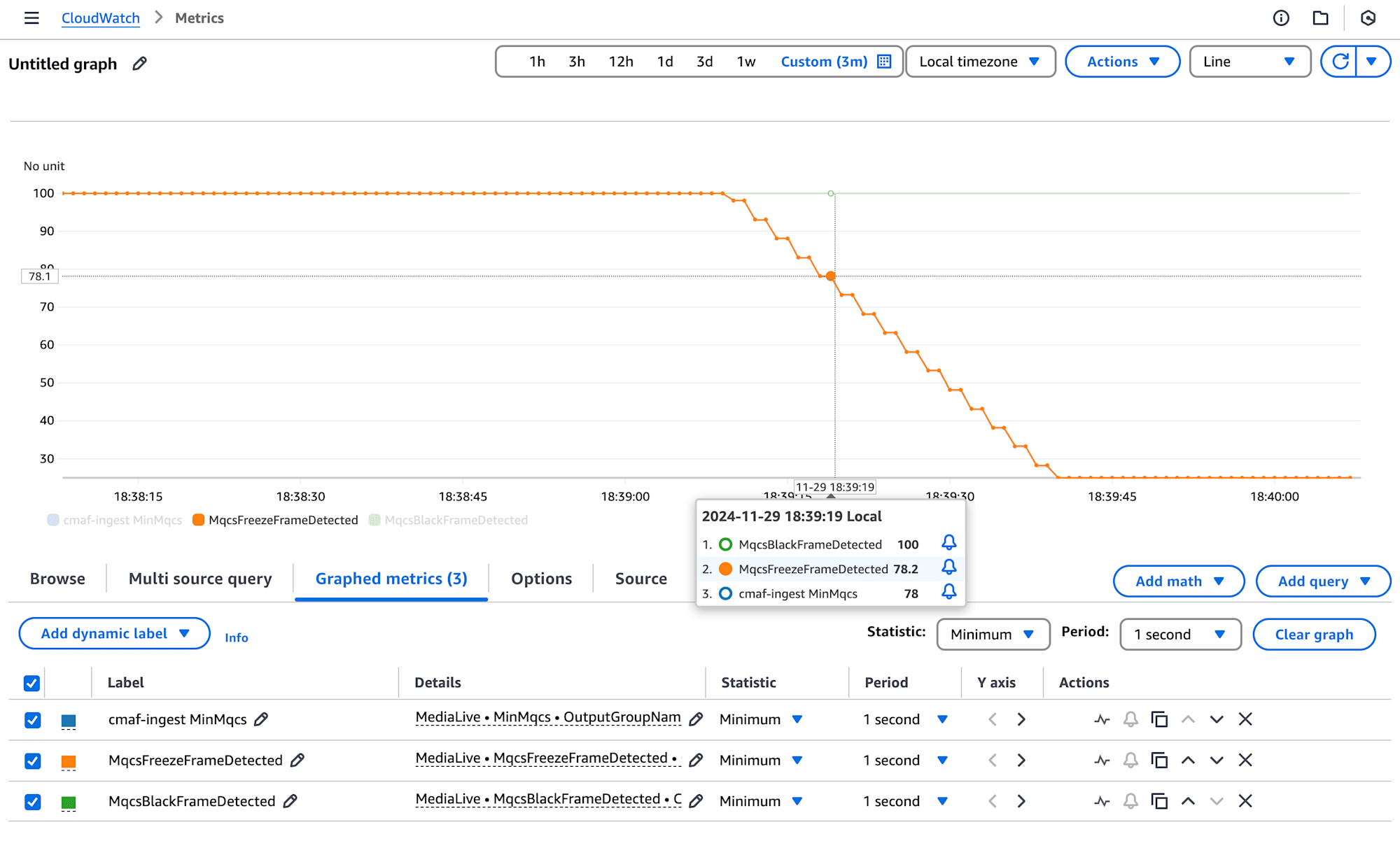
Task: Open the Options tab
Action: pos(541,579)
